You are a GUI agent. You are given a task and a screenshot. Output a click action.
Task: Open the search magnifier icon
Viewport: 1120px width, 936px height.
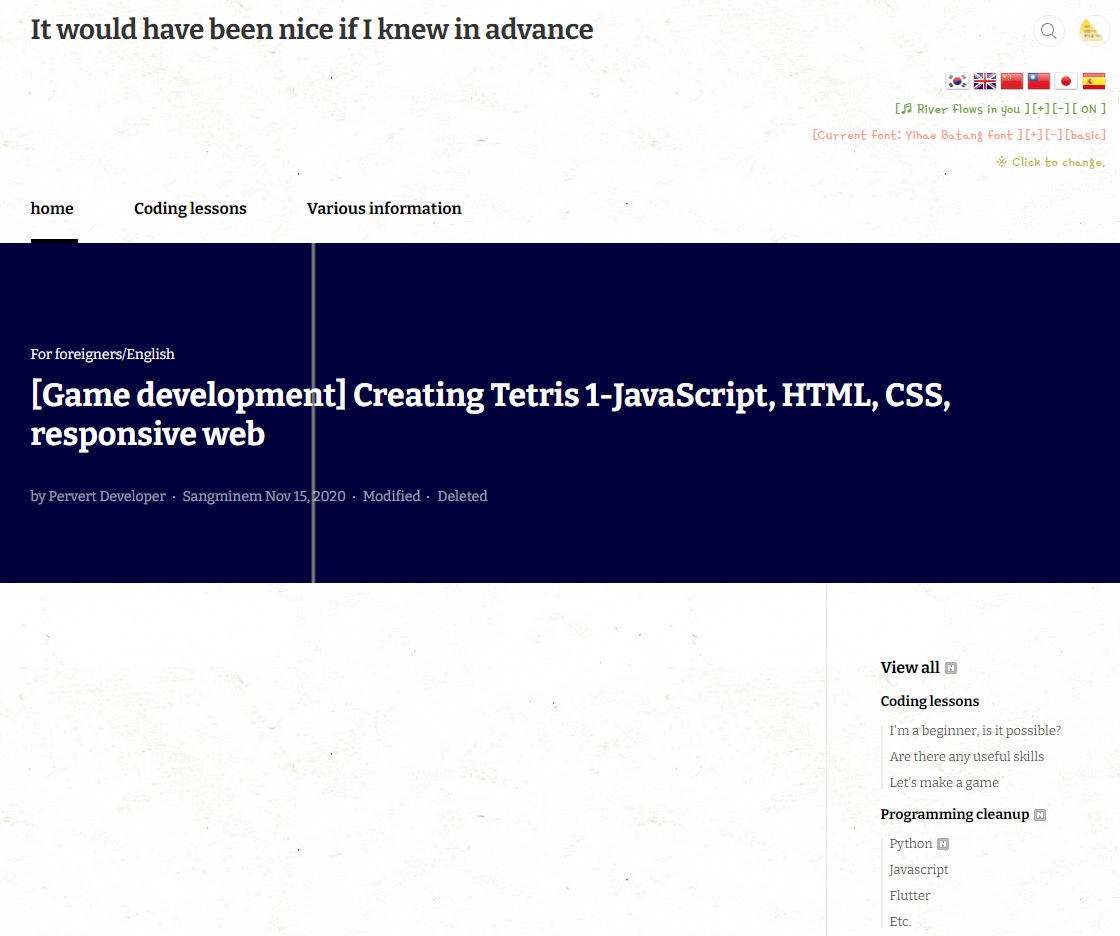tap(1049, 31)
